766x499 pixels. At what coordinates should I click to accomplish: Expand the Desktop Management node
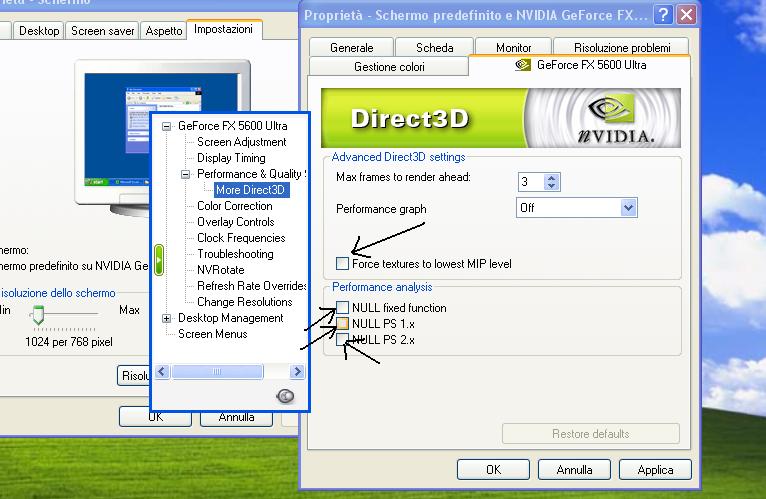(x=167, y=318)
